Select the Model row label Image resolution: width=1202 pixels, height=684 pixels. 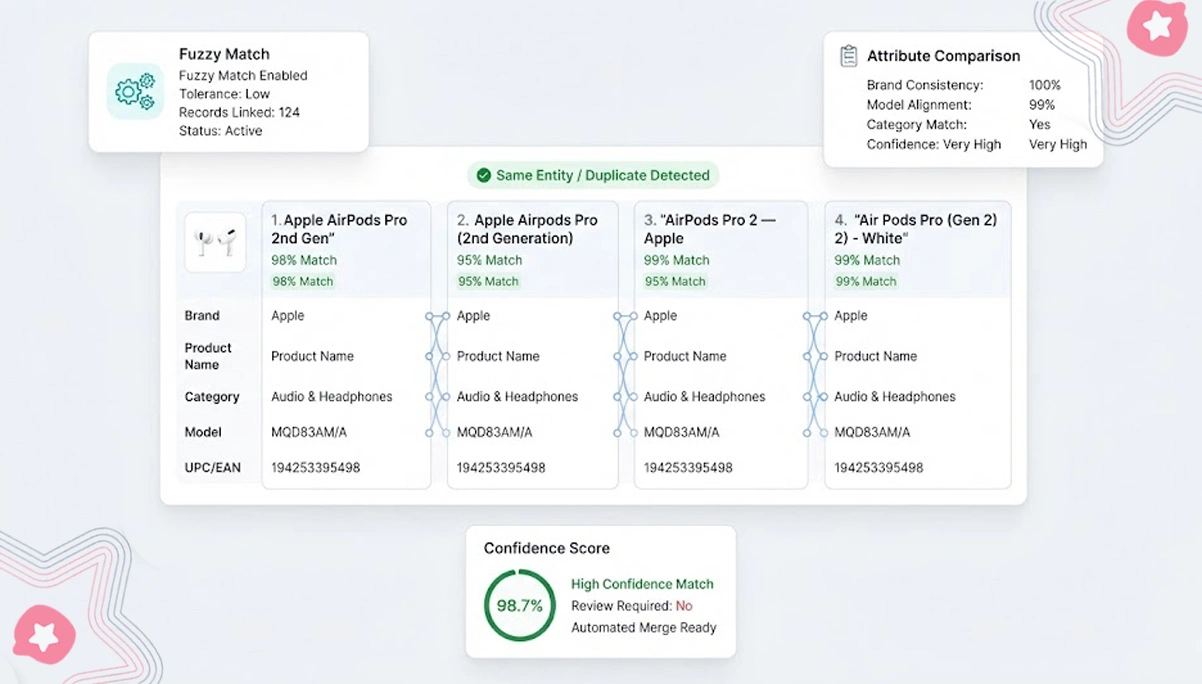[x=203, y=432]
